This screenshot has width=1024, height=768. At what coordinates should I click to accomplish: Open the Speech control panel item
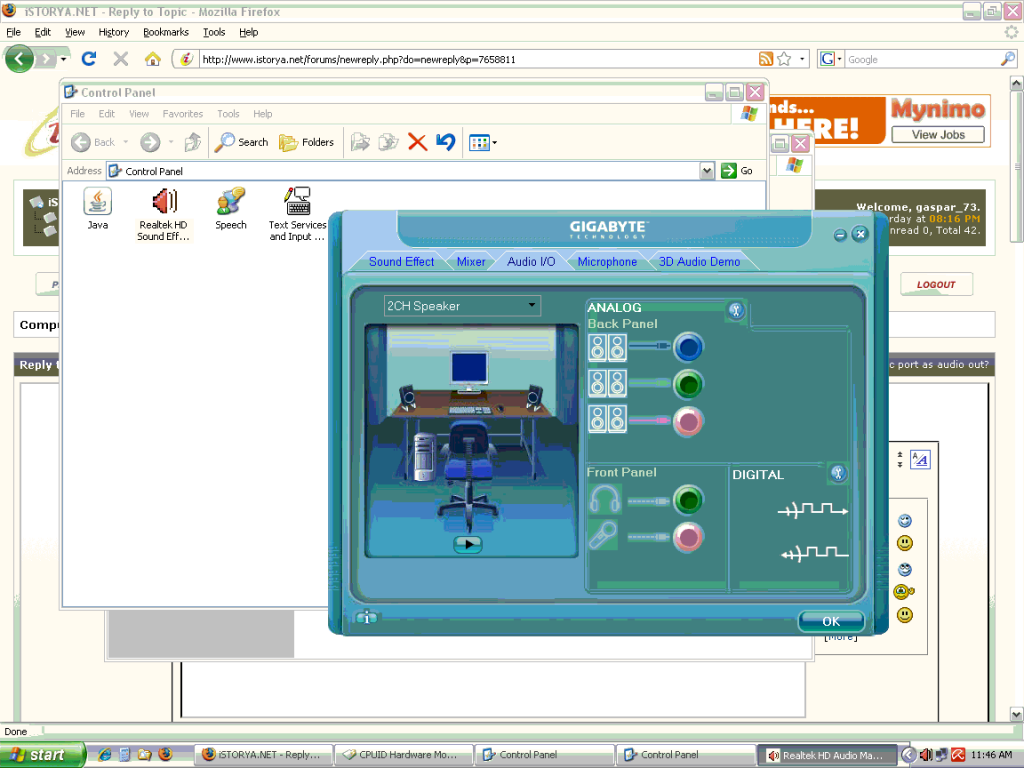click(231, 203)
